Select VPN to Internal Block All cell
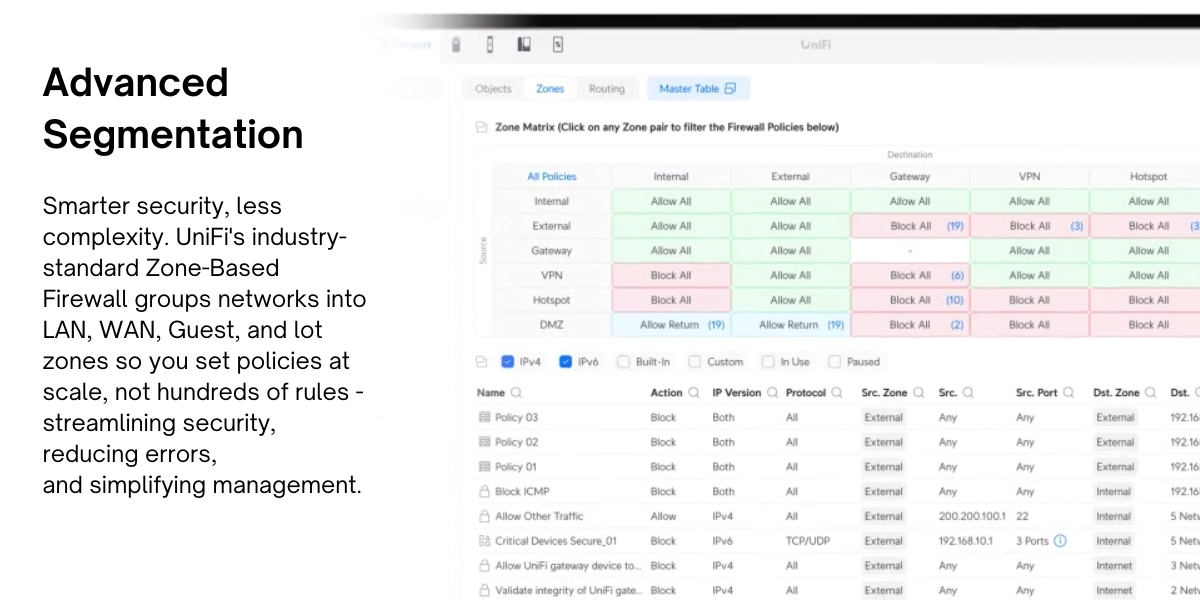The width and height of the screenshot is (1200, 600). coord(671,275)
